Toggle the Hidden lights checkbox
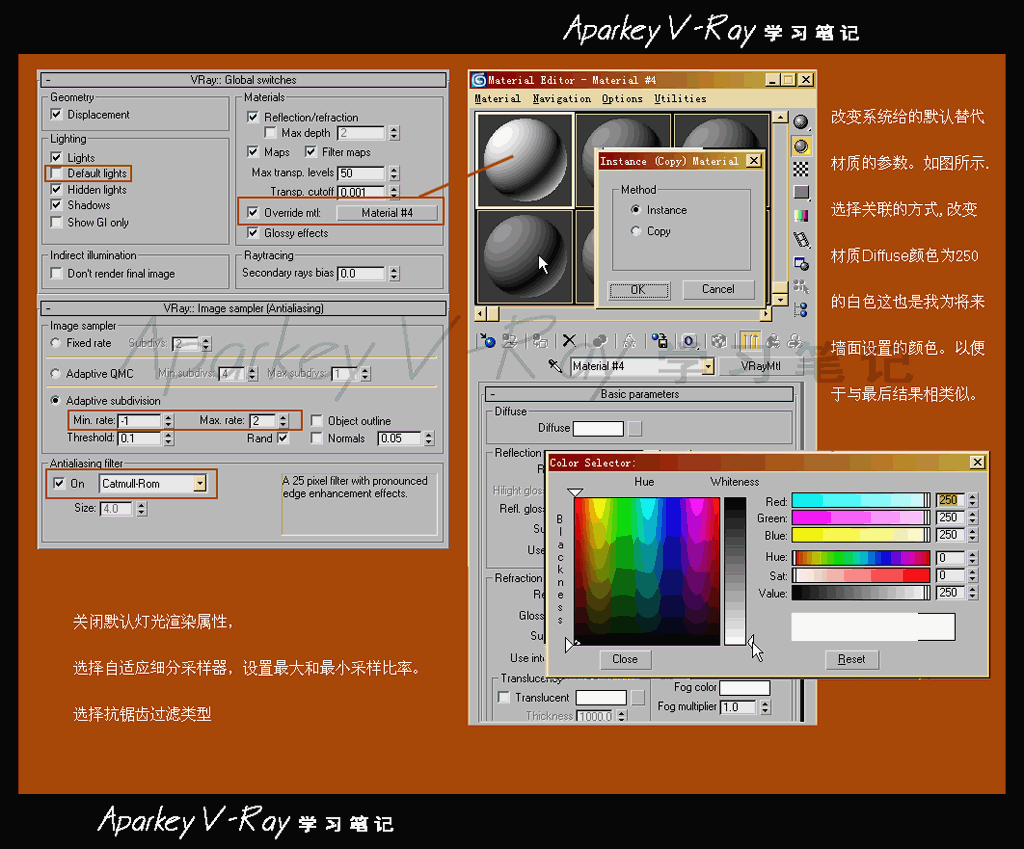This screenshot has height=849, width=1024. pos(56,189)
